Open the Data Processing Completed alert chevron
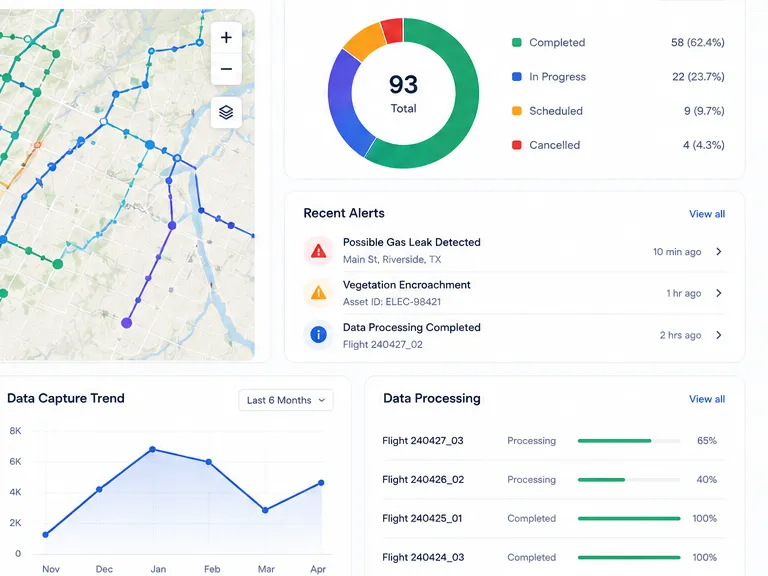Screen dimensions: 768x576 (x=719, y=335)
